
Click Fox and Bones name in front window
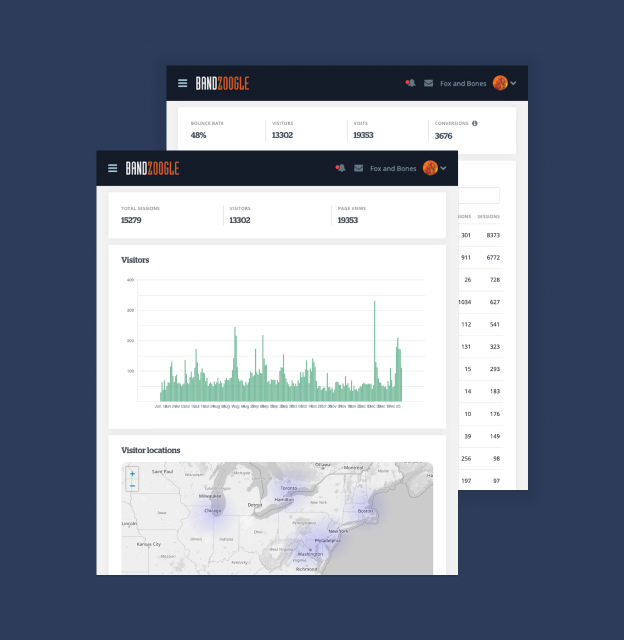tap(393, 169)
